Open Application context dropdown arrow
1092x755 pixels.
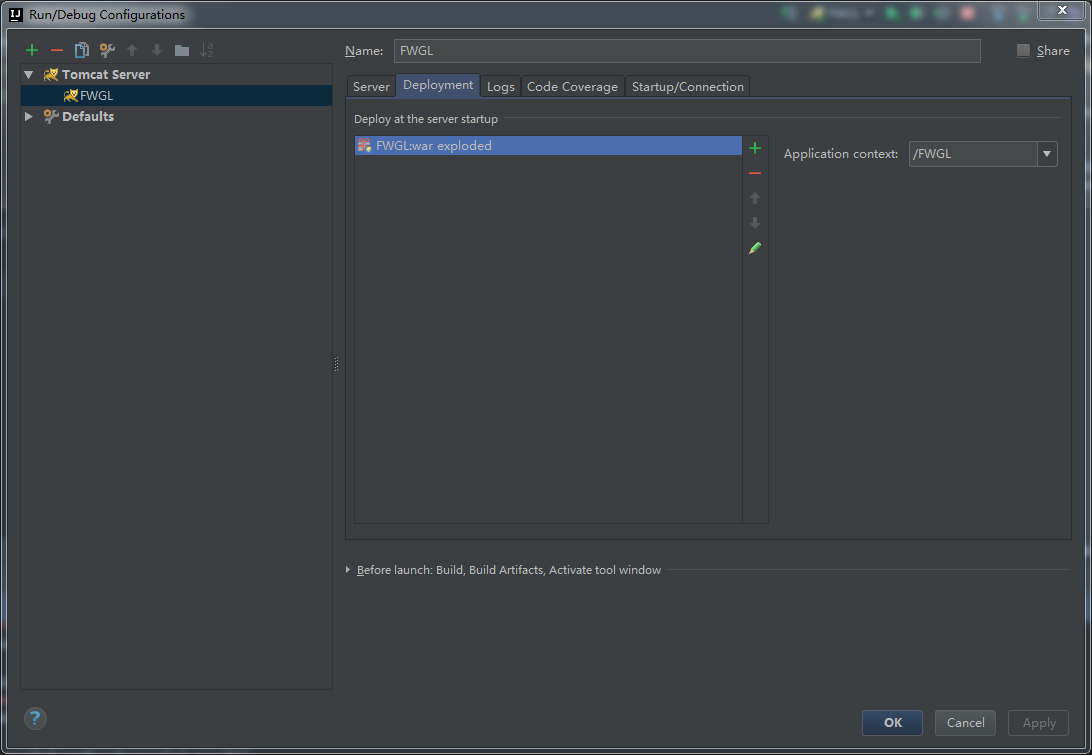tap(1047, 154)
